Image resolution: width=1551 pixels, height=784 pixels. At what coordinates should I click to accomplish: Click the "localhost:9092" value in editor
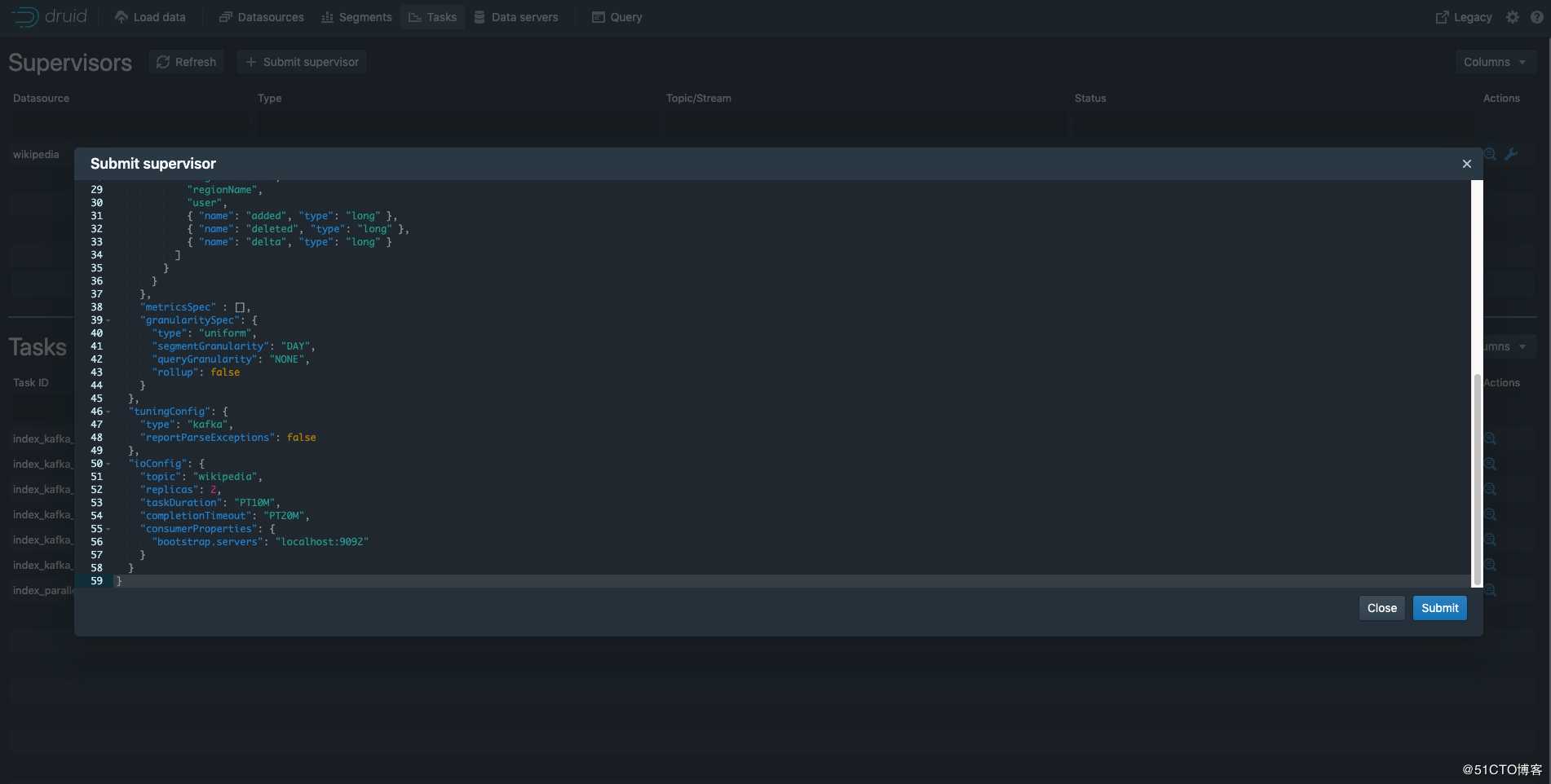click(322, 542)
